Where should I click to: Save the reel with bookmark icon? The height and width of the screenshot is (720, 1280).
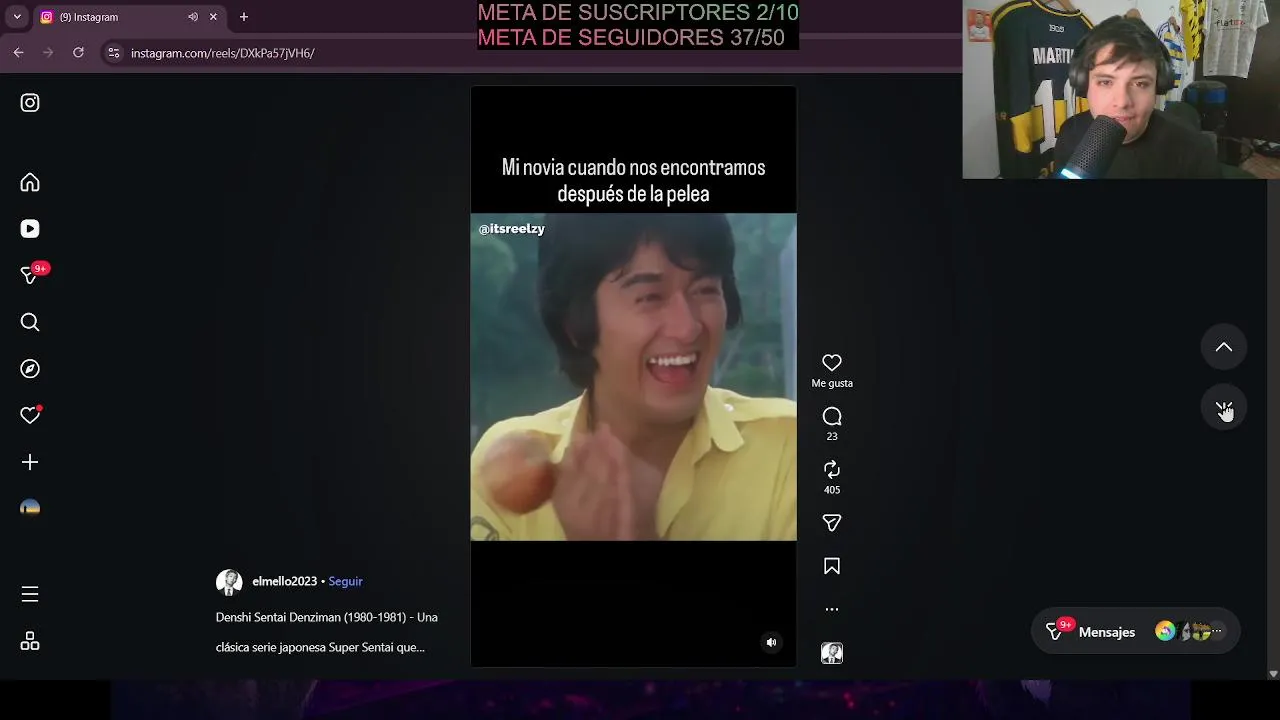point(832,566)
